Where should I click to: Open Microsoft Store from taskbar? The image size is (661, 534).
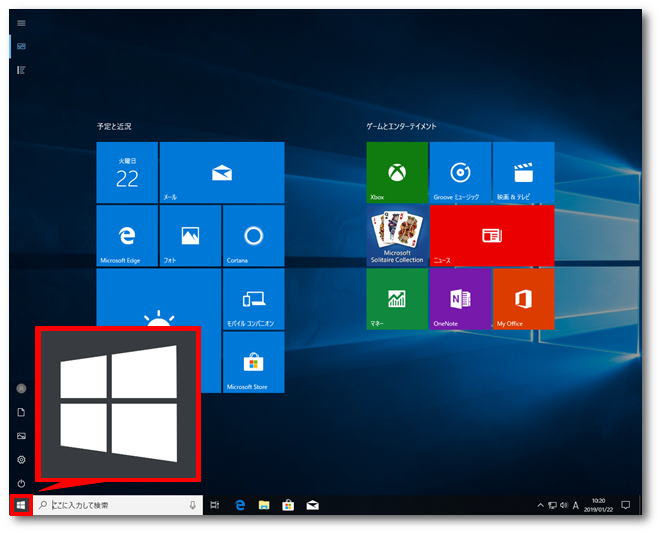pyautogui.click(x=288, y=505)
